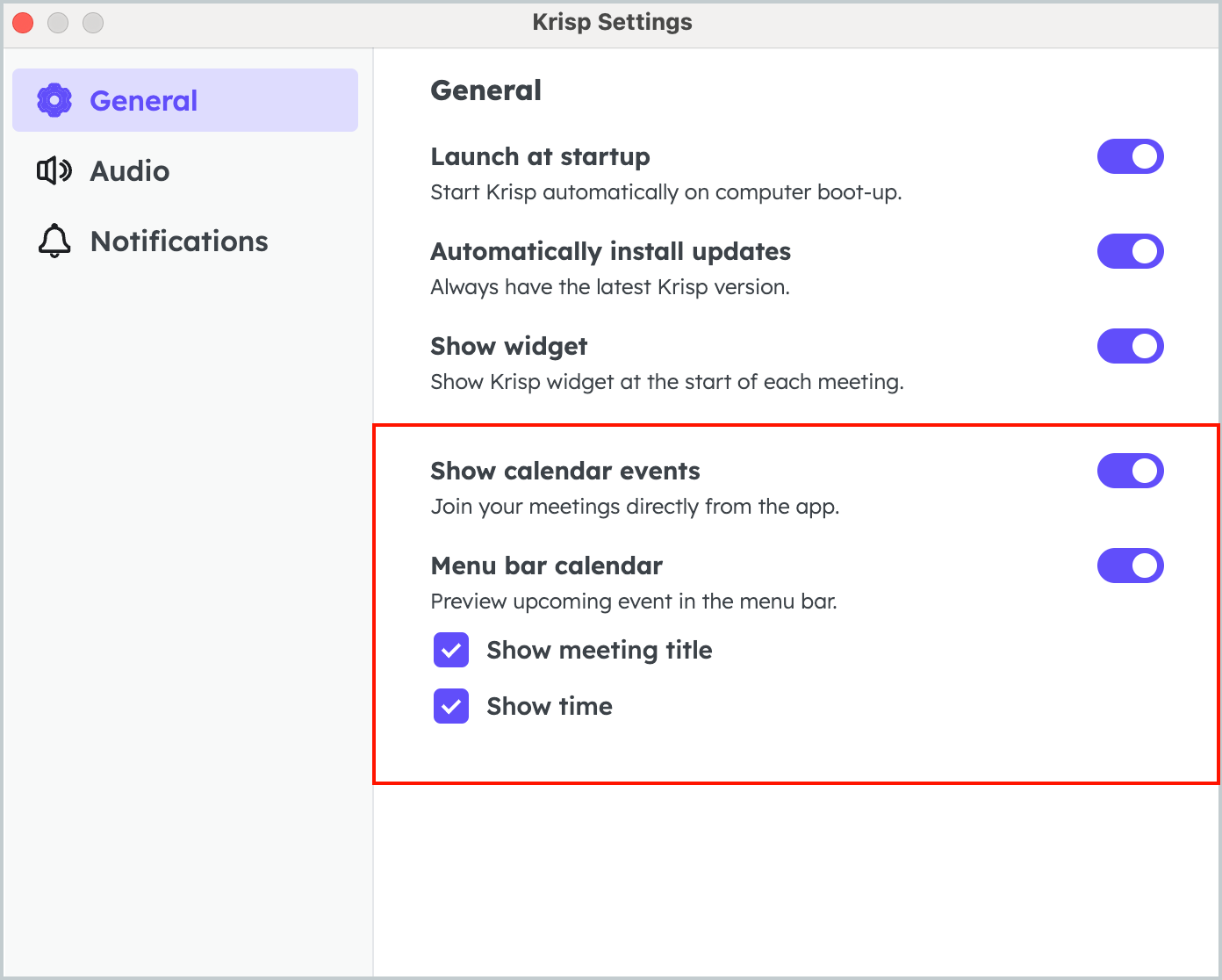Disable Show calendar events
1222x980 pixels.
1131,471
